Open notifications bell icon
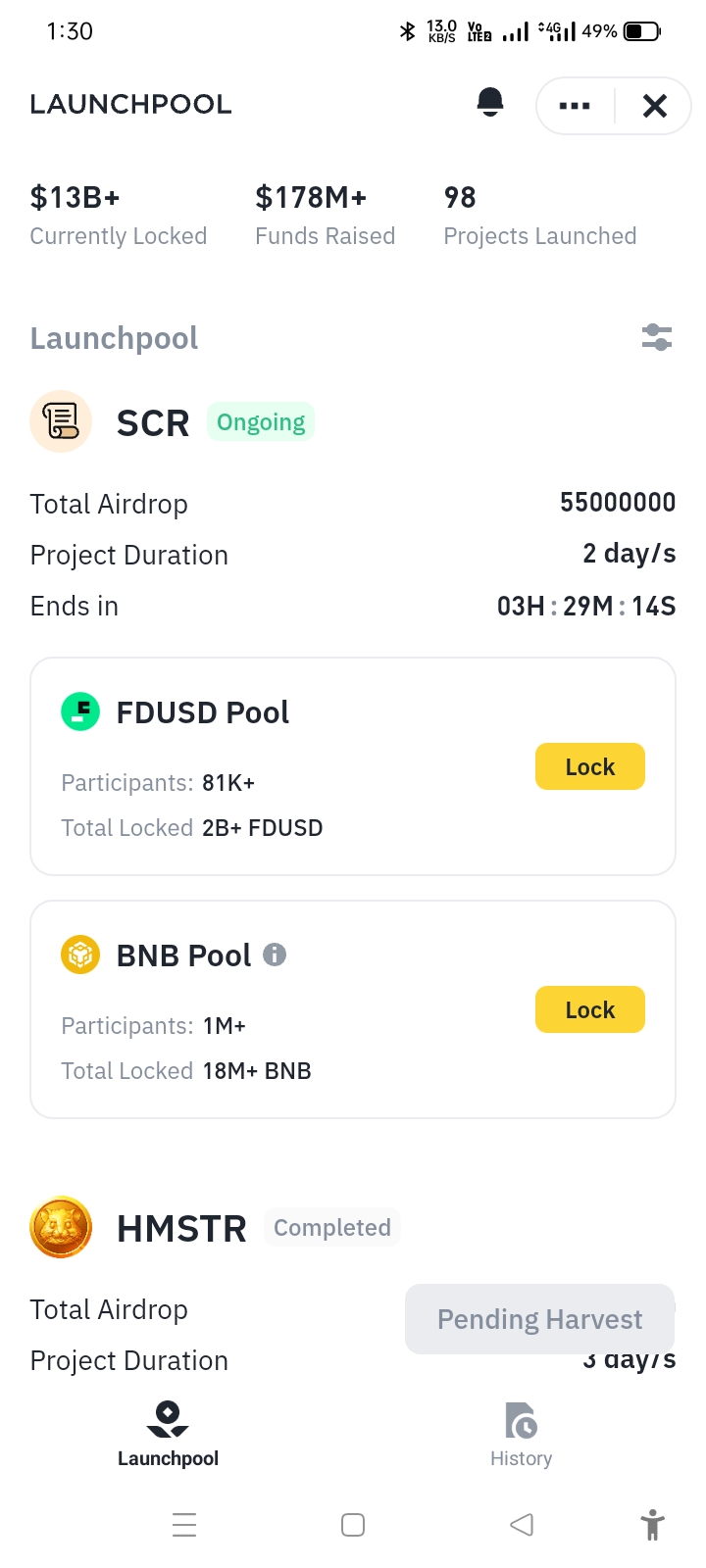706x1568 pixels. coord(490,102)
